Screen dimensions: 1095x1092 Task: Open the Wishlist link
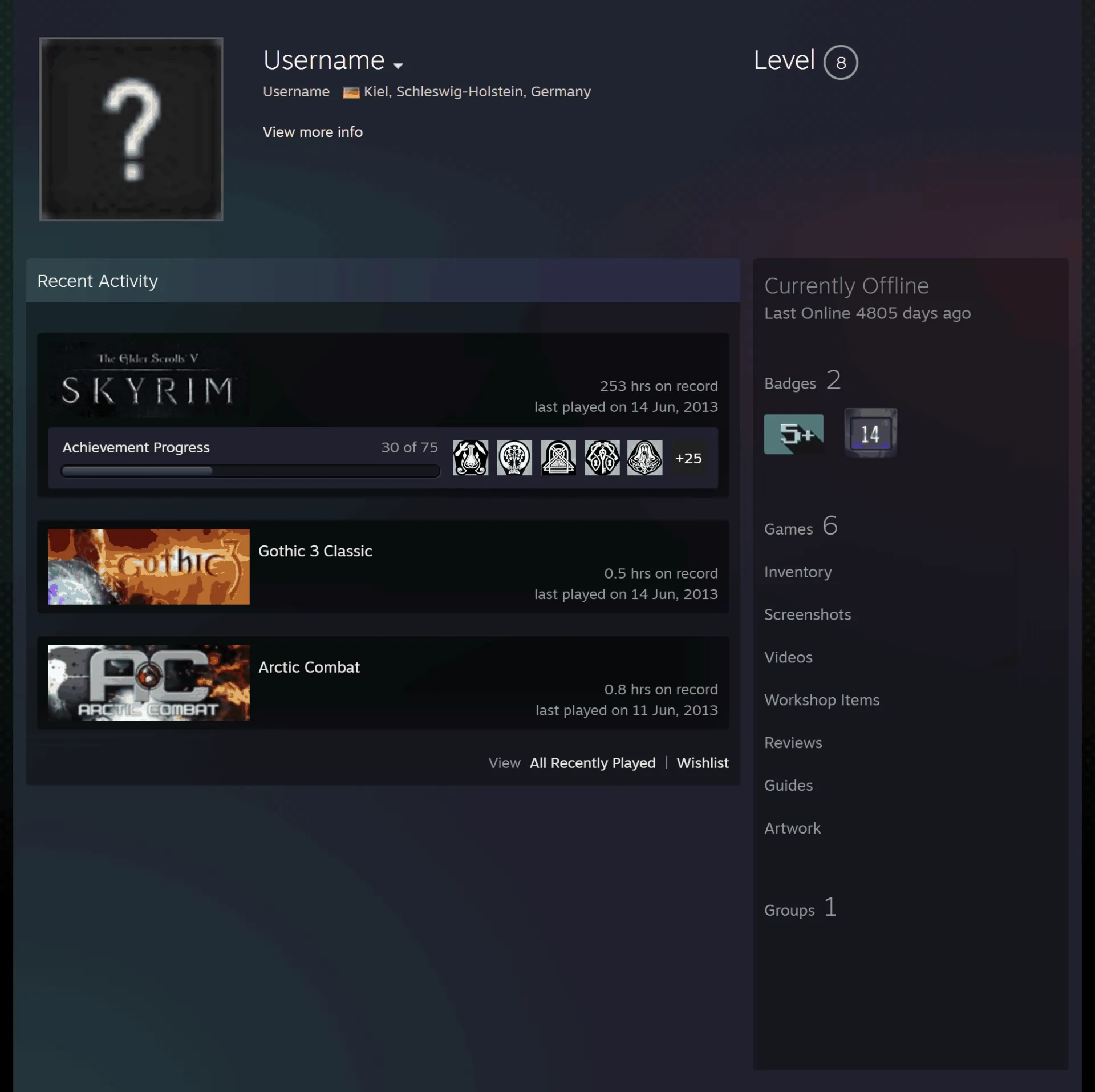[x=703, y=763]
